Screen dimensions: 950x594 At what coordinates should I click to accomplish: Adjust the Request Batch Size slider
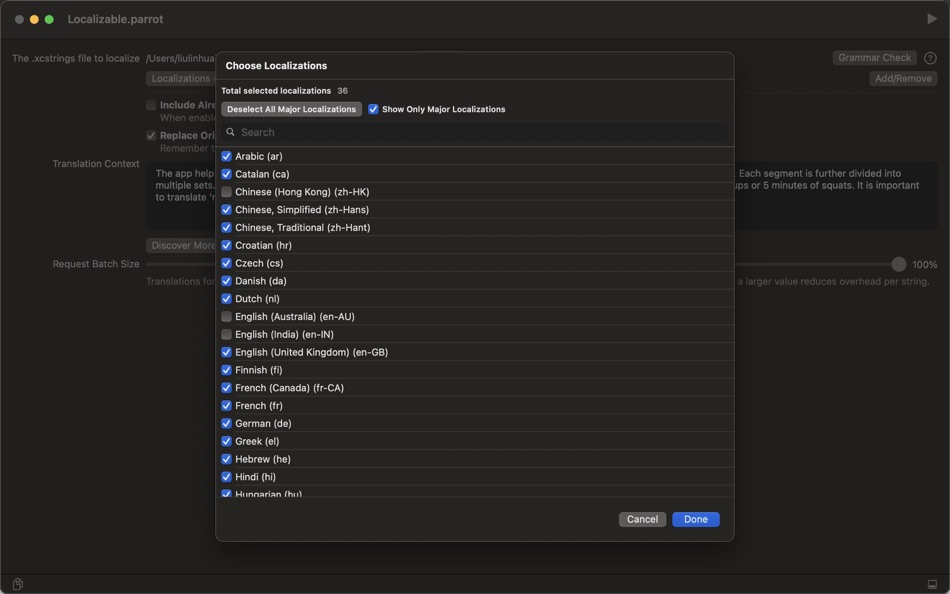898,264
